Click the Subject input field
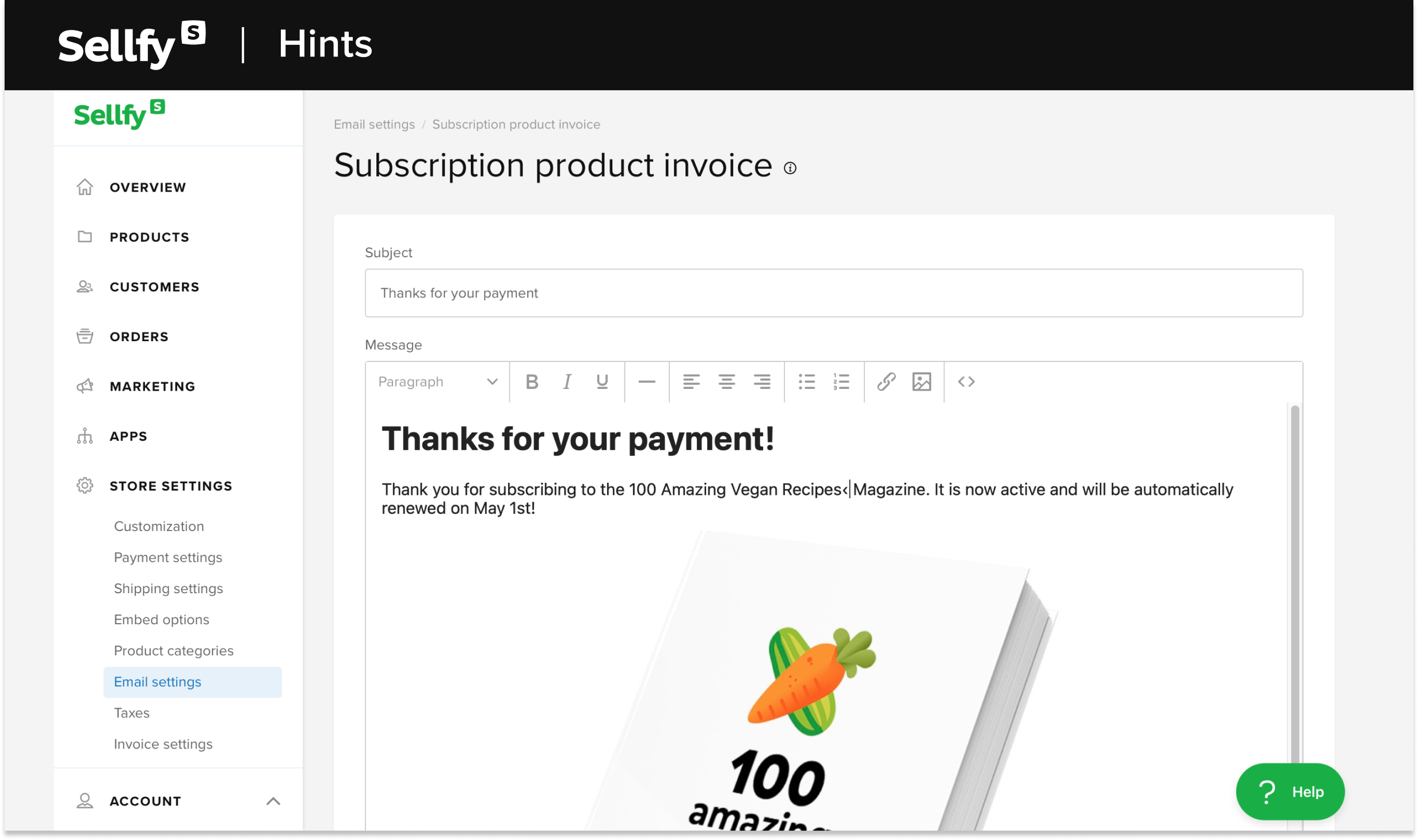This screenshot has height=840, width=1418. click(x=834, y=293)
